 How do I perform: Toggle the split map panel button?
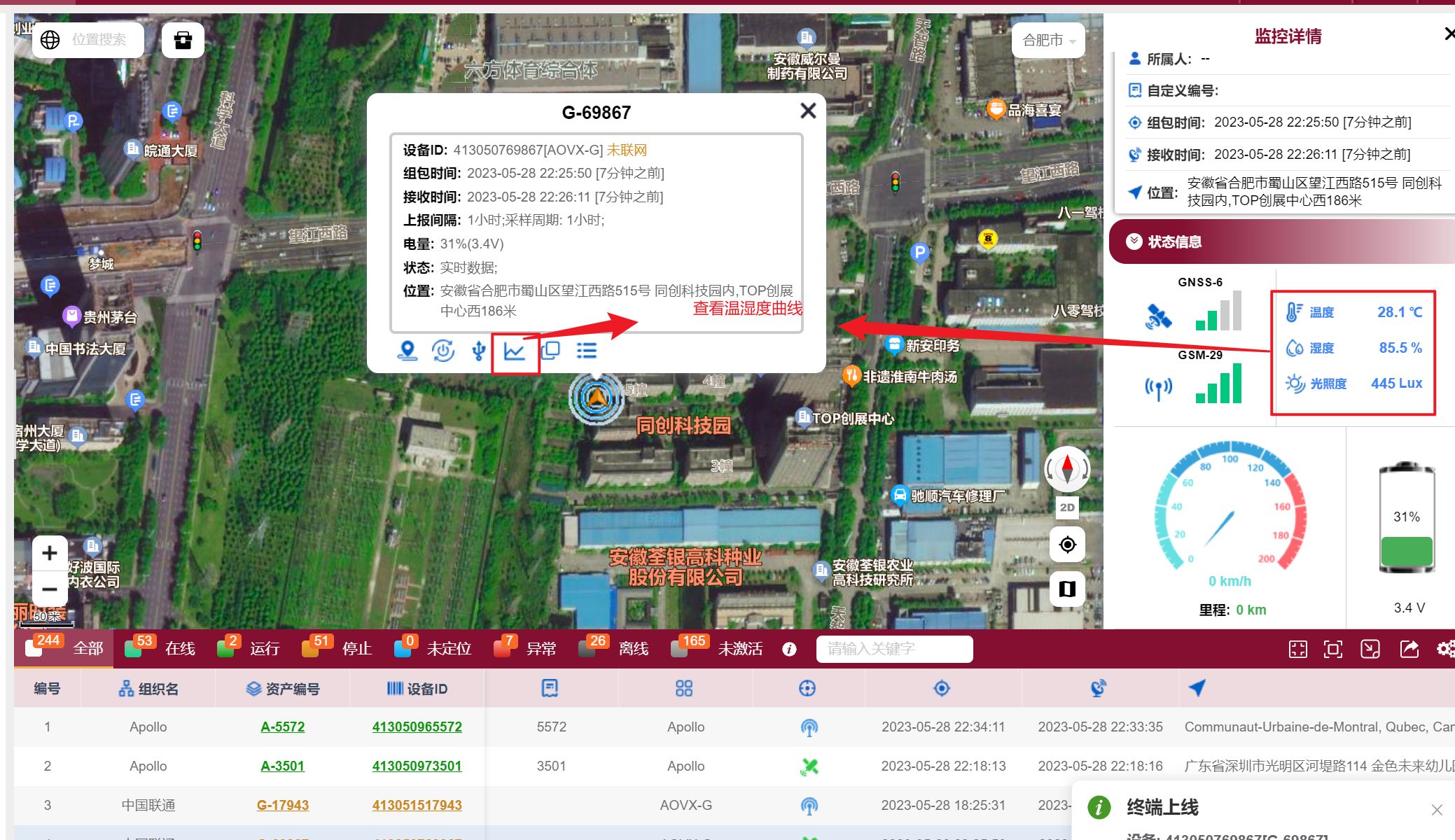point(1067,589)
